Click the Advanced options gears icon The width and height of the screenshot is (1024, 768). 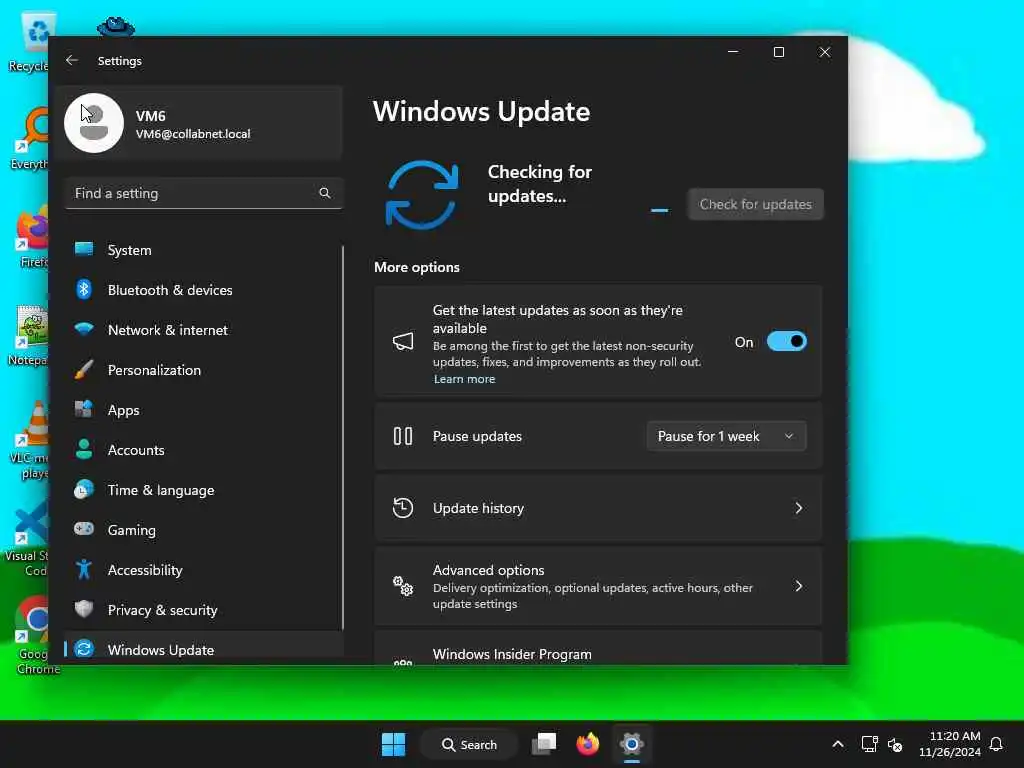click(x=403, y=586)
